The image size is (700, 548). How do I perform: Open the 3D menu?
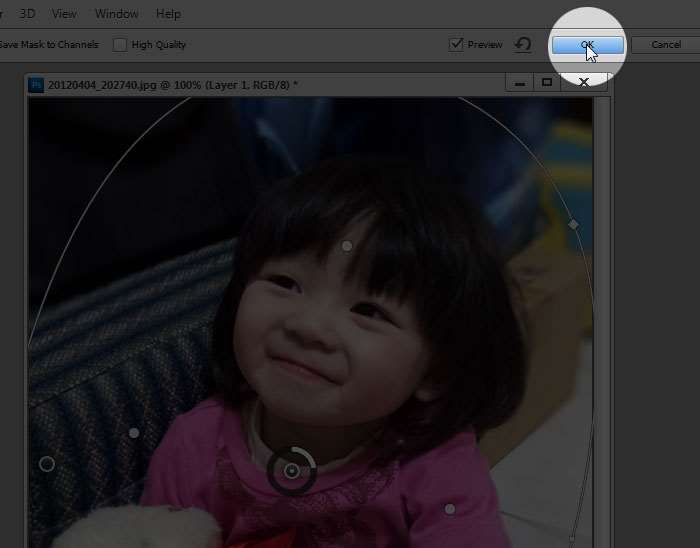(x=27, y=14)
